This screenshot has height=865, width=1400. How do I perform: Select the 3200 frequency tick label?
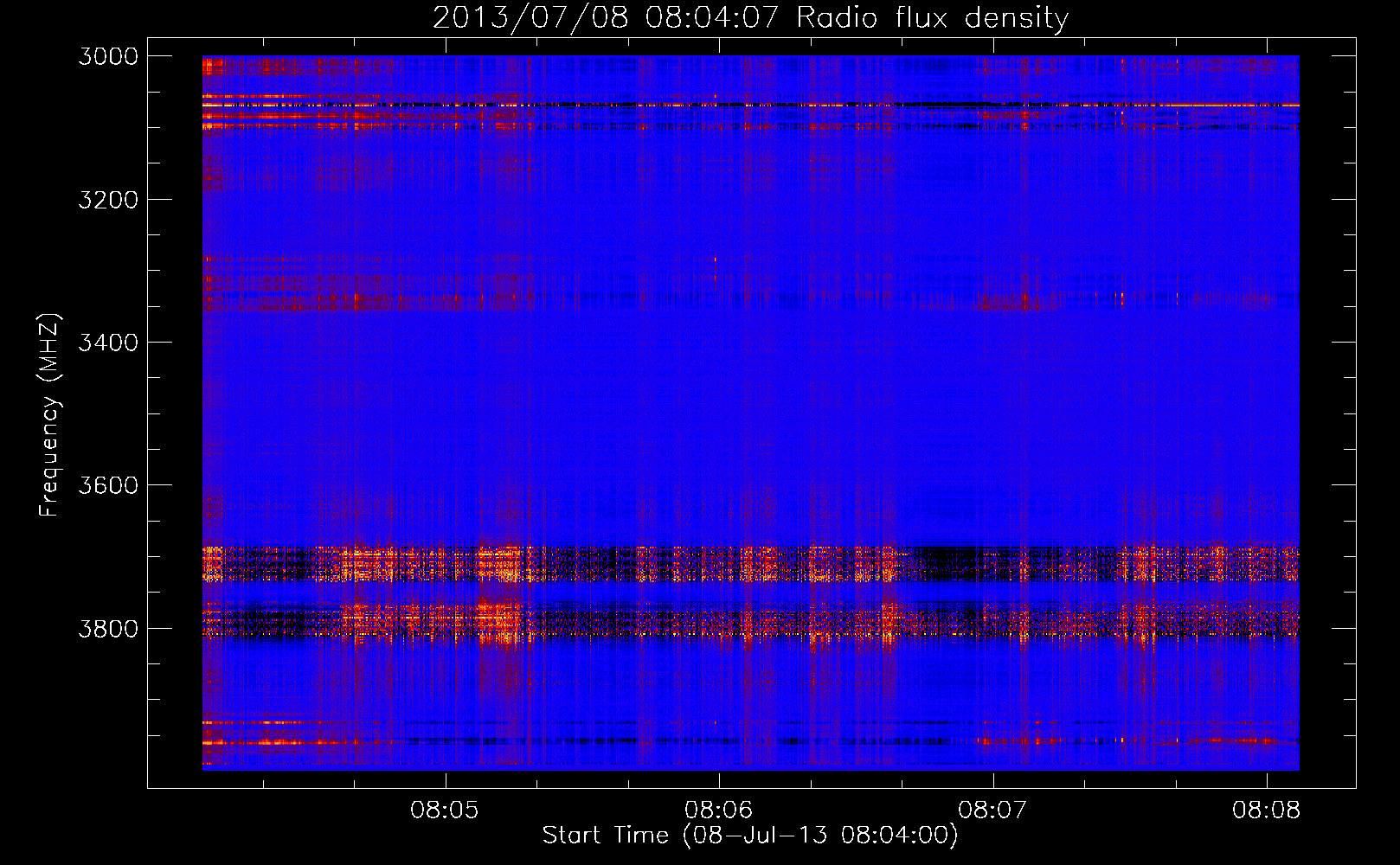click(108, 200)
